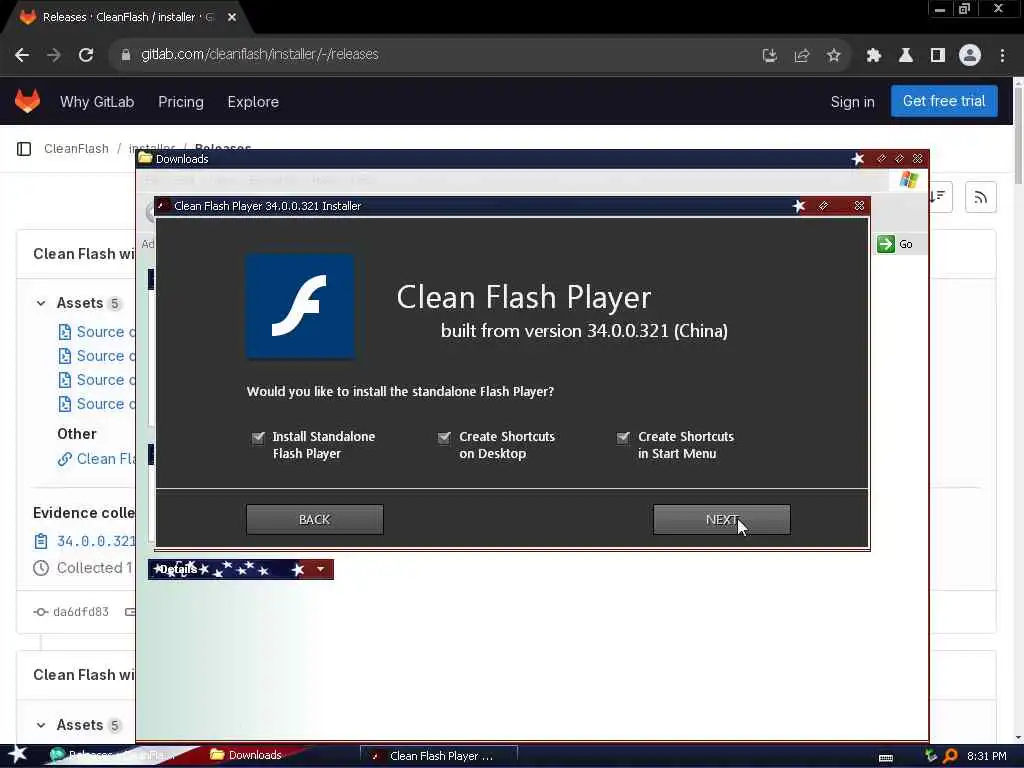Screen dimensions: 1024x768
Task: Click Get free trial button
Action: (x=944, y=101)
